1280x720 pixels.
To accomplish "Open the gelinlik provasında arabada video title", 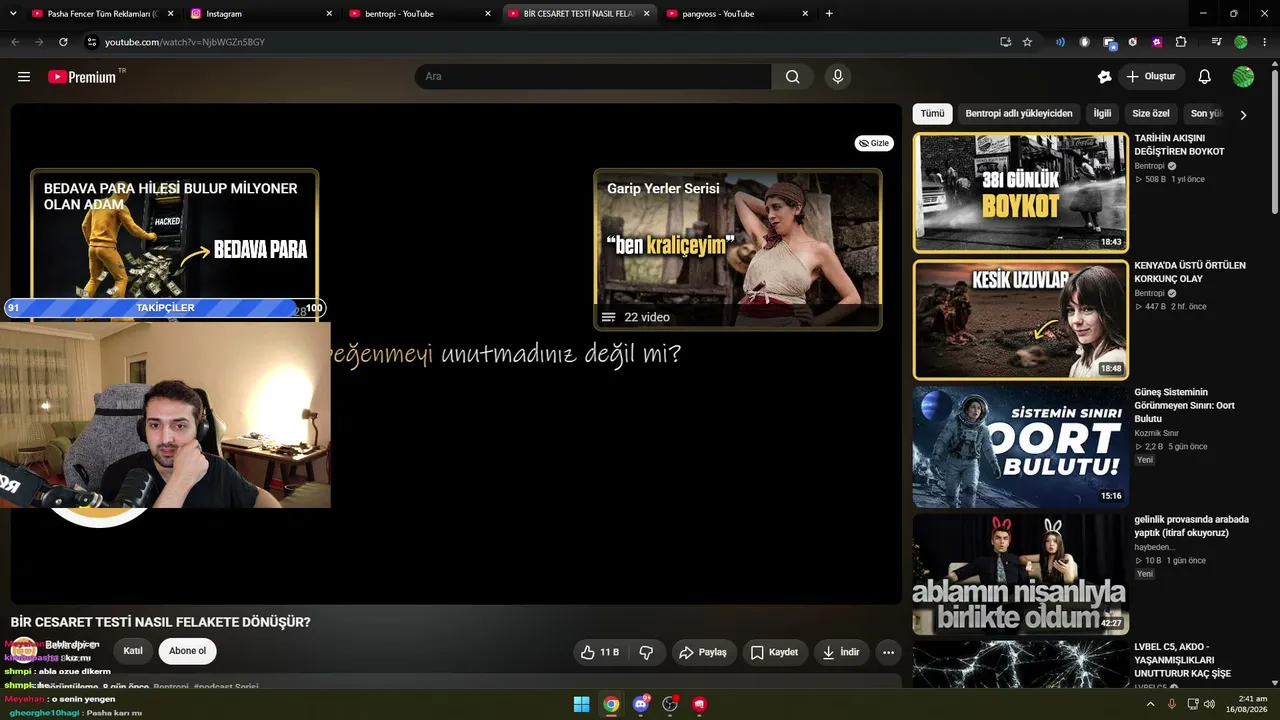I will point(1192,526).
